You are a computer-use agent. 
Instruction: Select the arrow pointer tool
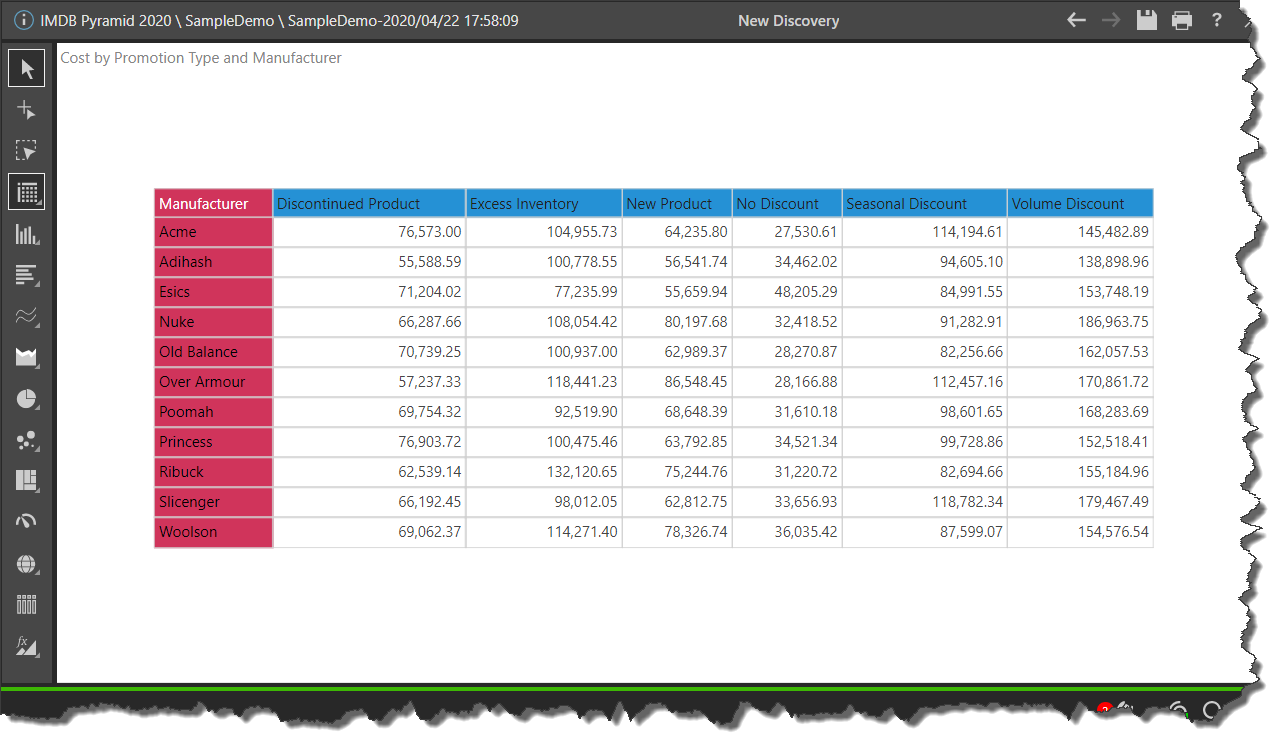click(27, 69)
